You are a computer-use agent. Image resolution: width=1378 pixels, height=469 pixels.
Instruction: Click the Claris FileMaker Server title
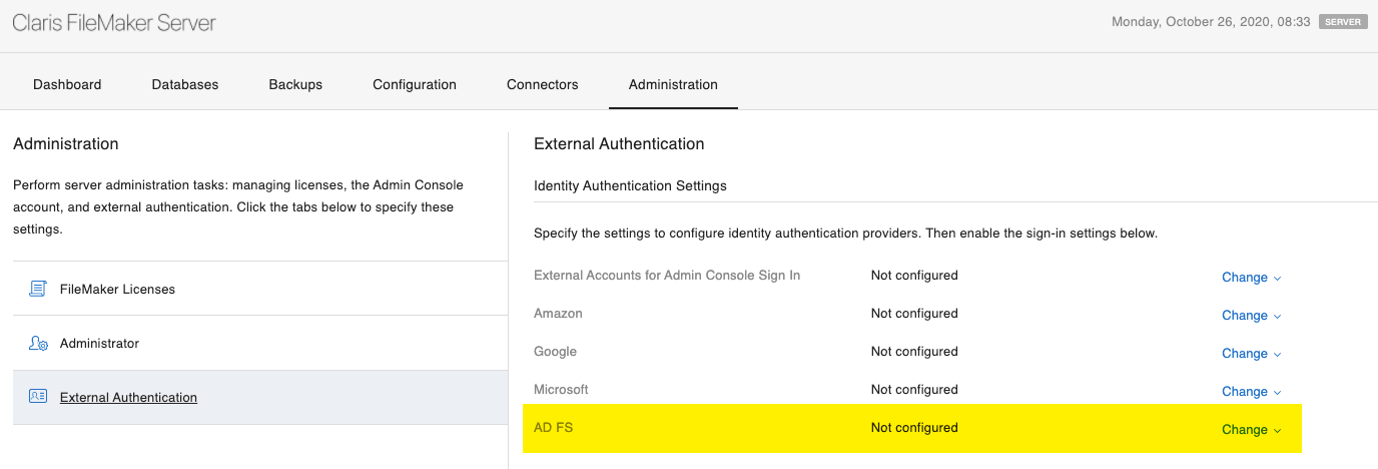[114, 22]
